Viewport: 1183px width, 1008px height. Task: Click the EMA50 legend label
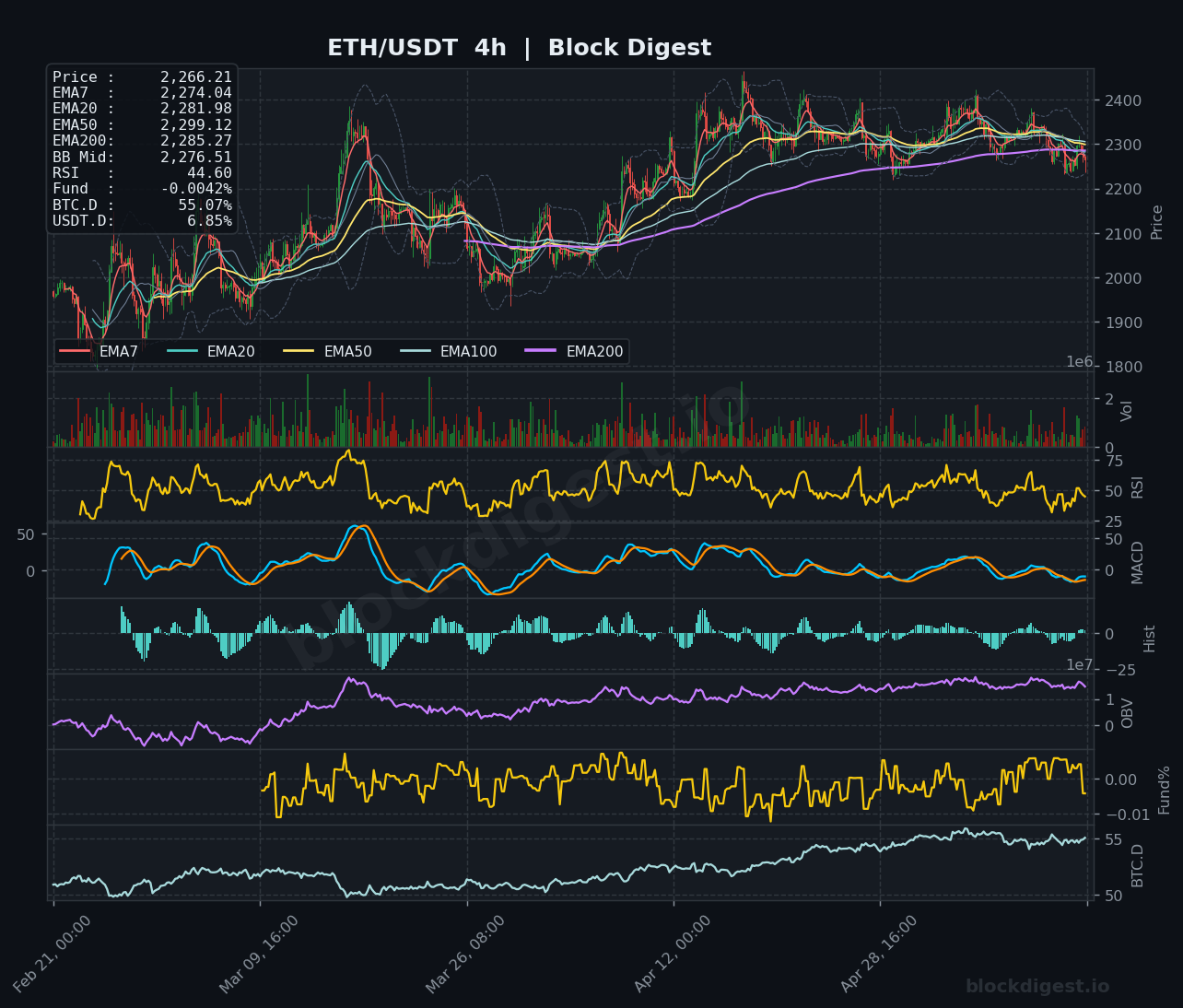[x=348, y=351]
